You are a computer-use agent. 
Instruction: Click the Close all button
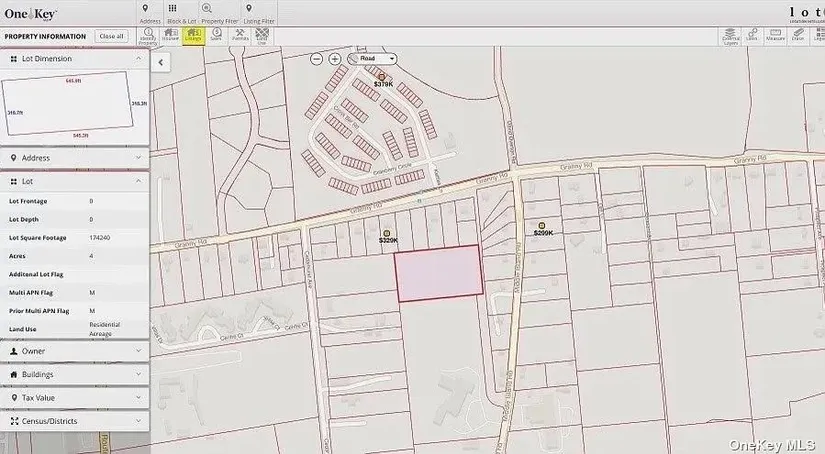point(111,36)
